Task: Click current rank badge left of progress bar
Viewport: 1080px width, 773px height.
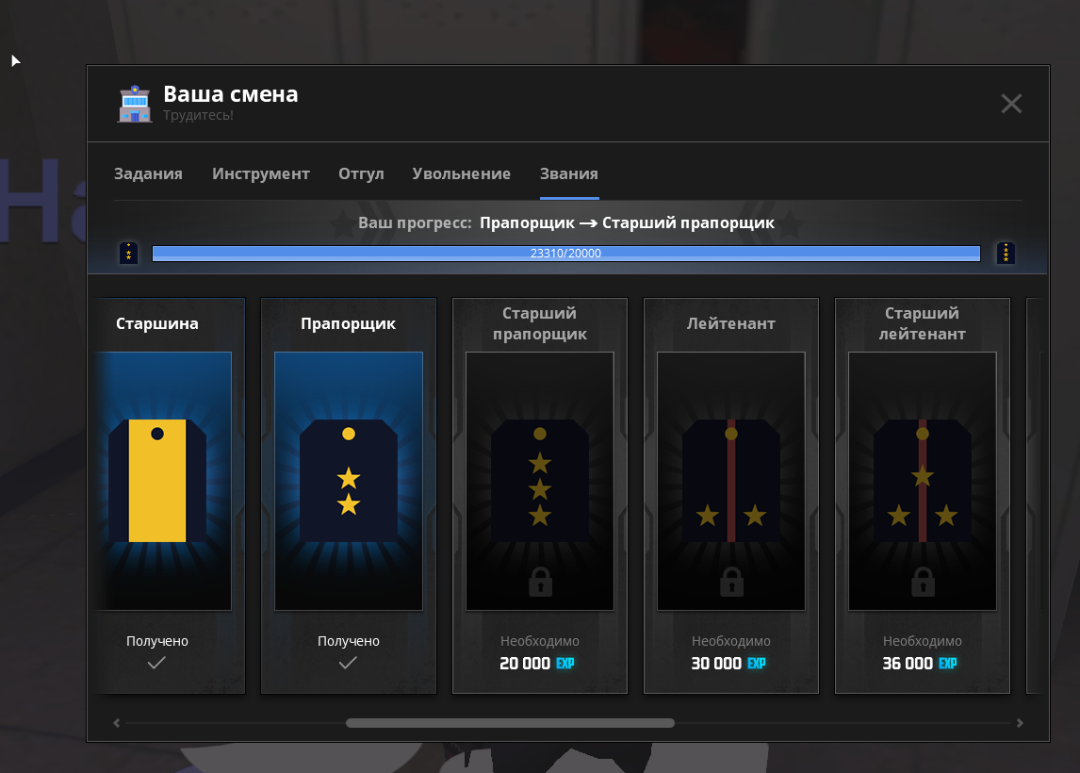Action: coord(129,253)
